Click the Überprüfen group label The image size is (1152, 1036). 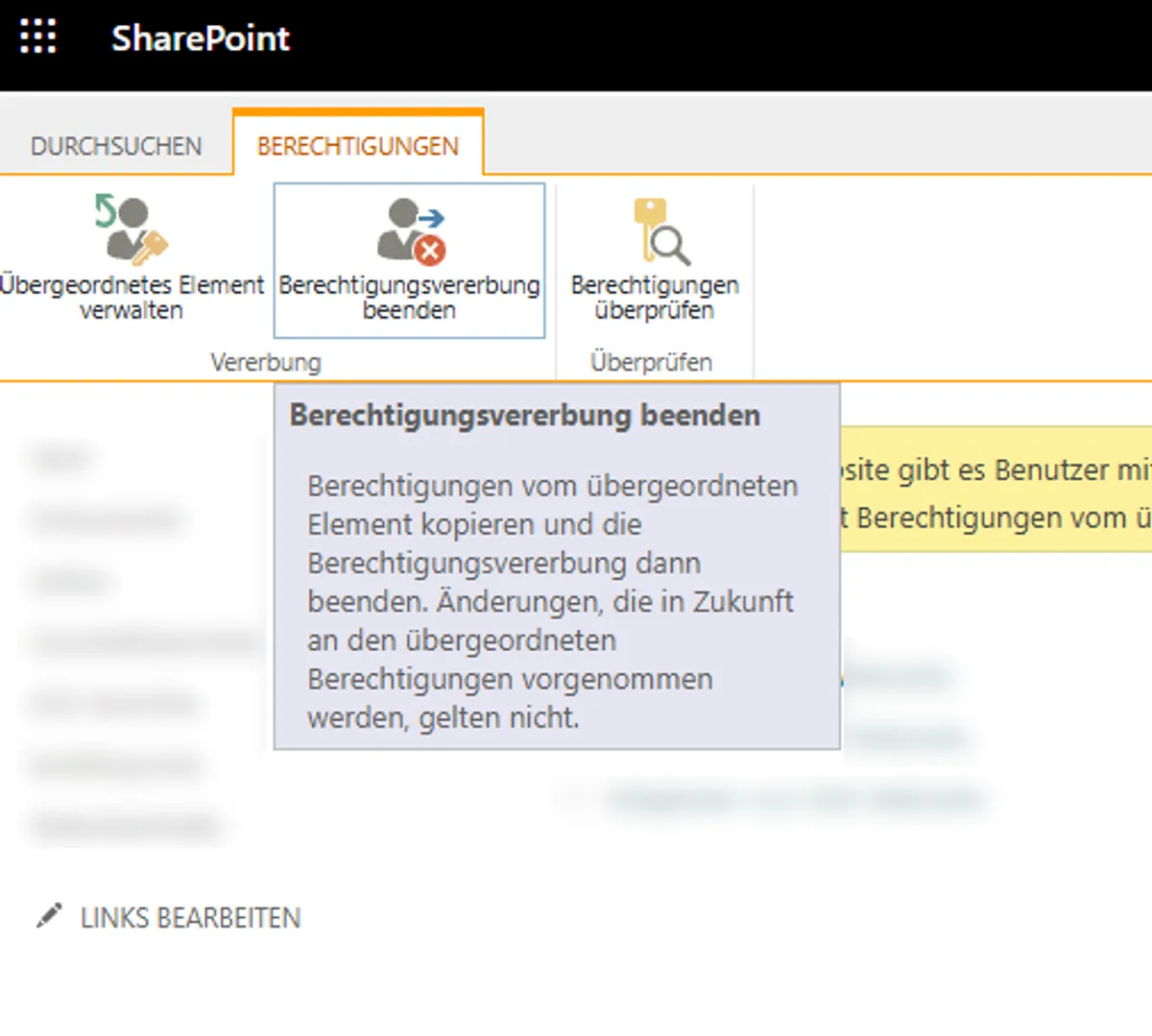click(x=651, y=362)
